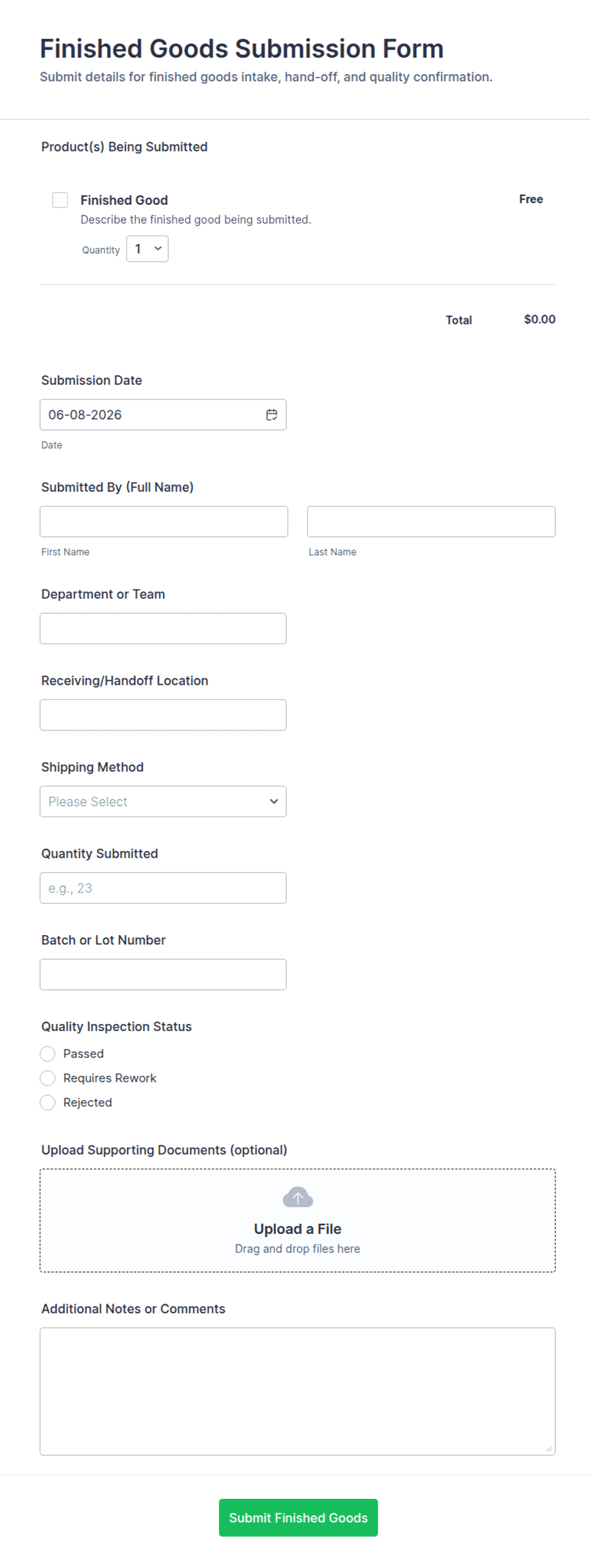Image resolution: width=590 pixels, height=1568 pixels.
Task: Choose Requires Rework inspection status
Action: click(48, 1078)
